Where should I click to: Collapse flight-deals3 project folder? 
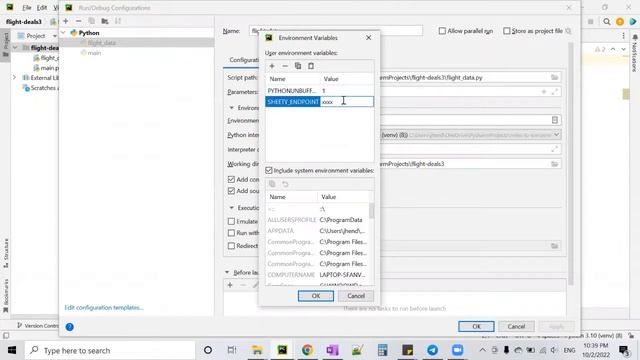point(15,48)
